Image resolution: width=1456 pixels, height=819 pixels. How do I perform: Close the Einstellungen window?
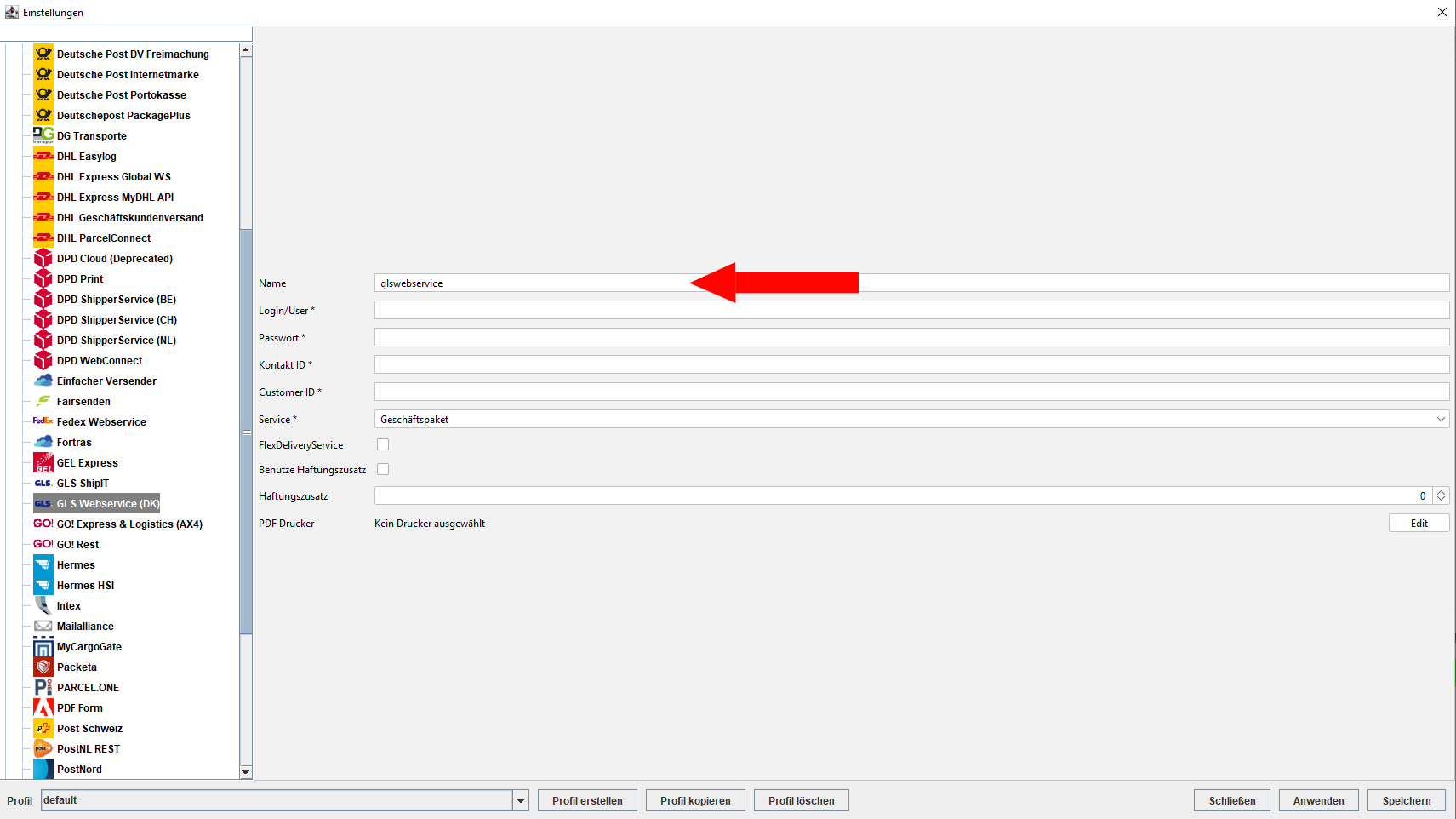point(1442,12)
